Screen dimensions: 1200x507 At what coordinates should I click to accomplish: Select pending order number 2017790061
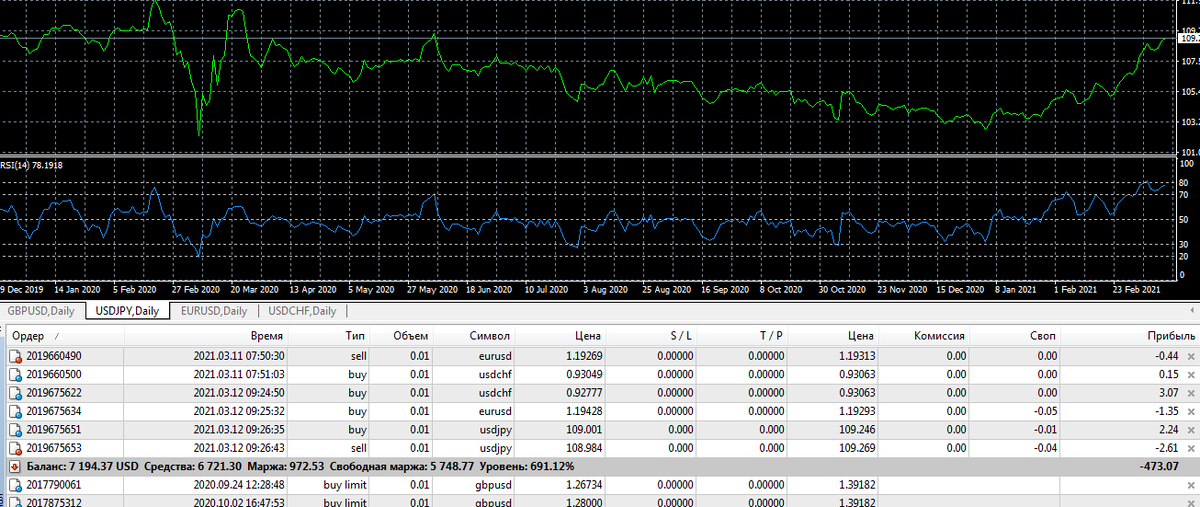pos(54,485)
